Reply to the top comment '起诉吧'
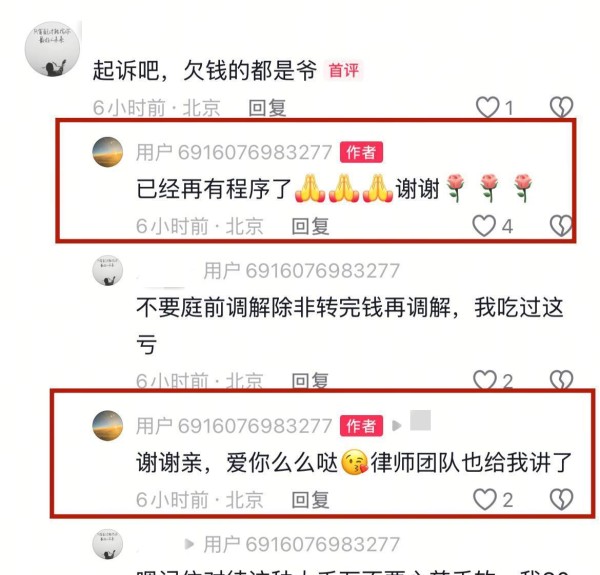Viewport: 600px width, 575px height. tap(267, 108)
